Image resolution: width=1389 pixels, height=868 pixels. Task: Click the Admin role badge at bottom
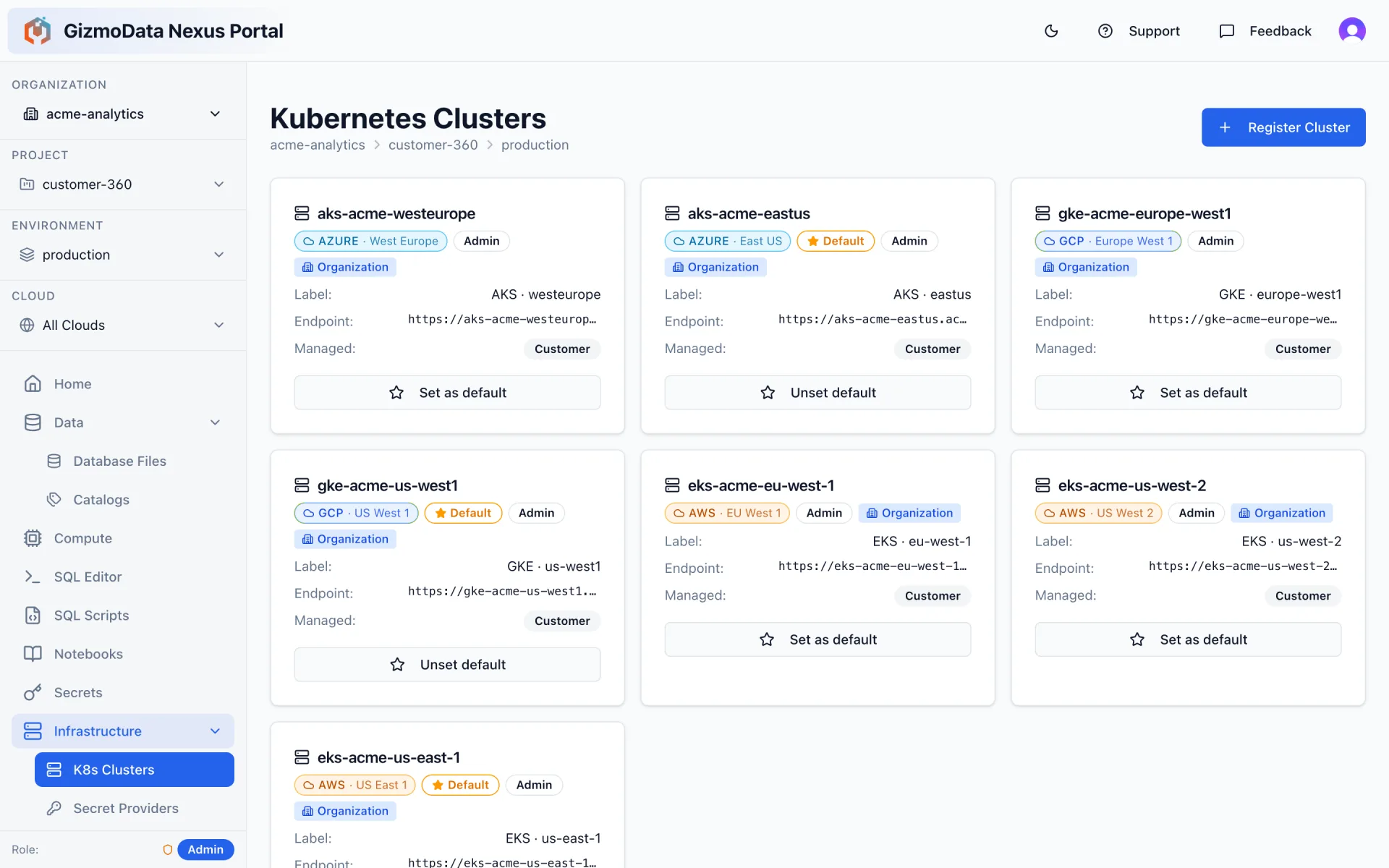click(205, 849)
